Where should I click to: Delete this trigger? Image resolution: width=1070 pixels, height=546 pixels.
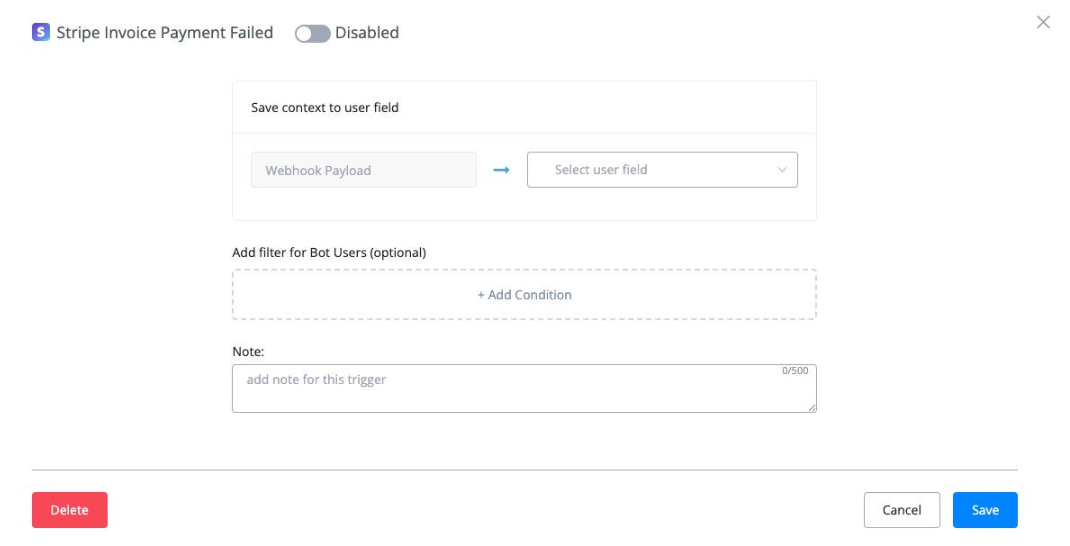70,510
